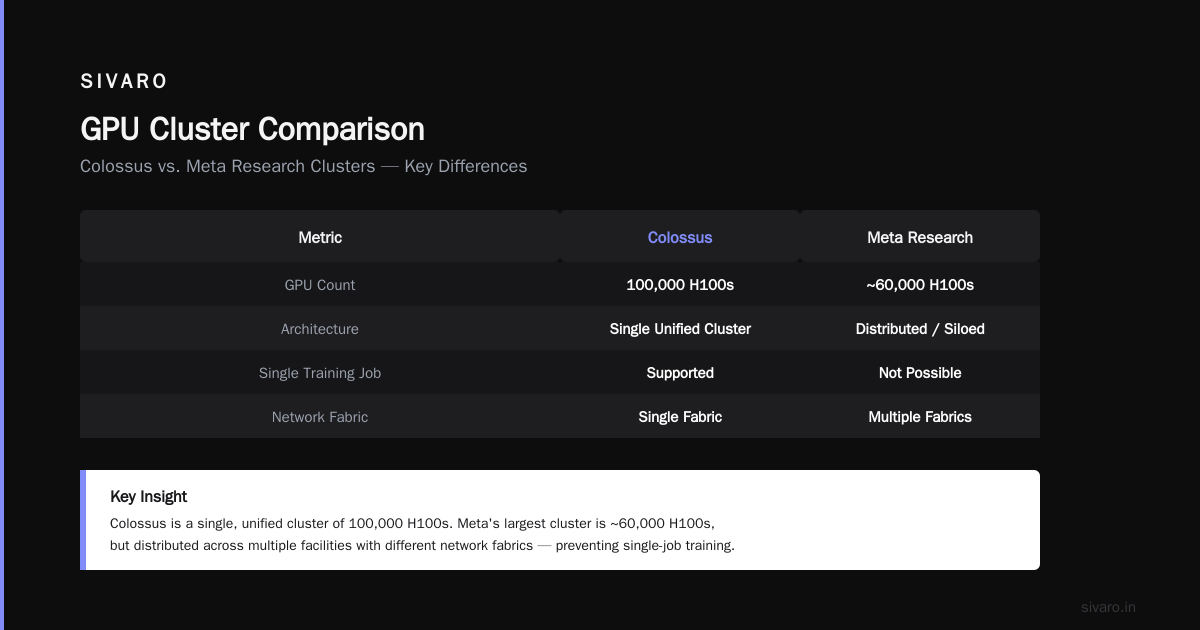Click the Colossus column header
The height and width of the screenshot is (630, 1200).
click(680, 237)
